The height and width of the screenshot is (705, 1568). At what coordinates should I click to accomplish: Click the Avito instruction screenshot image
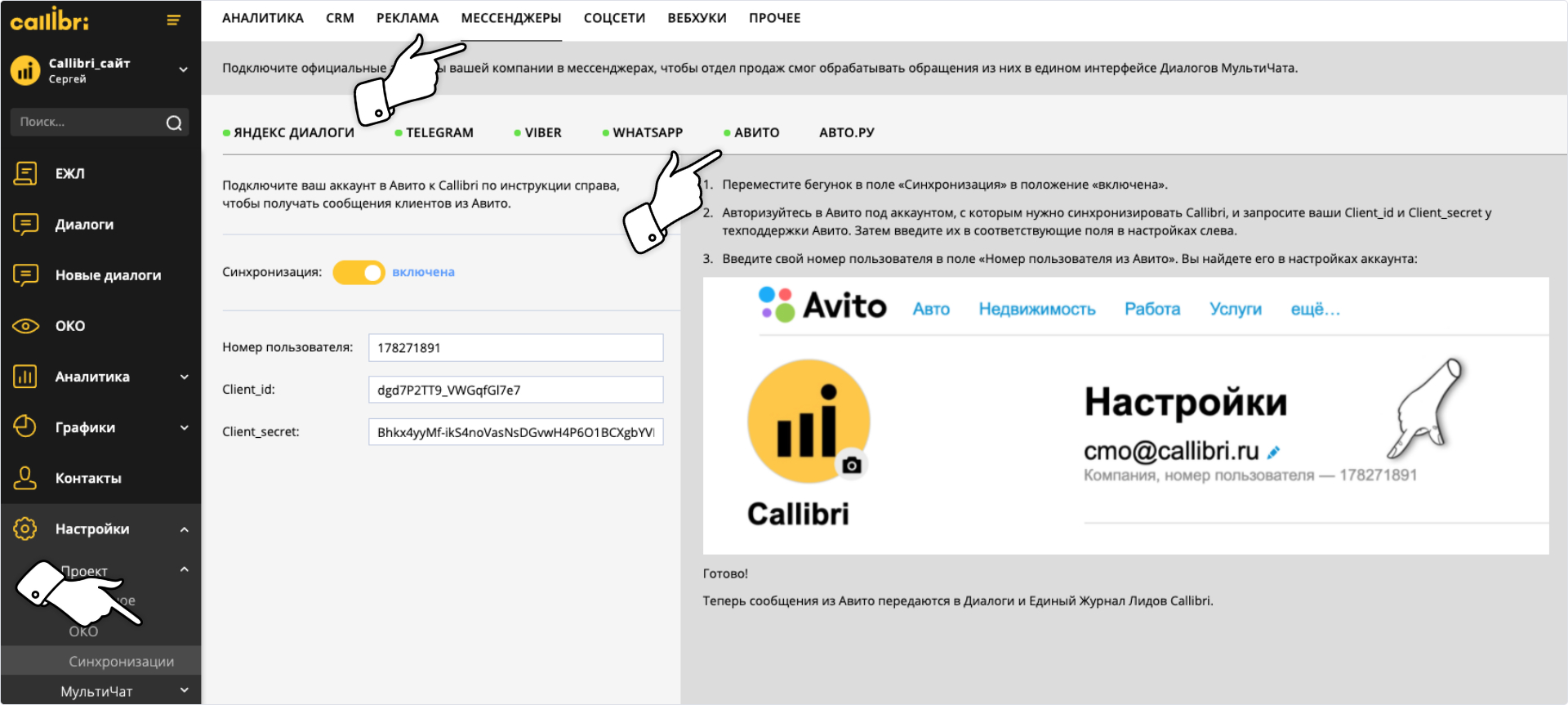coord(1125,416)
